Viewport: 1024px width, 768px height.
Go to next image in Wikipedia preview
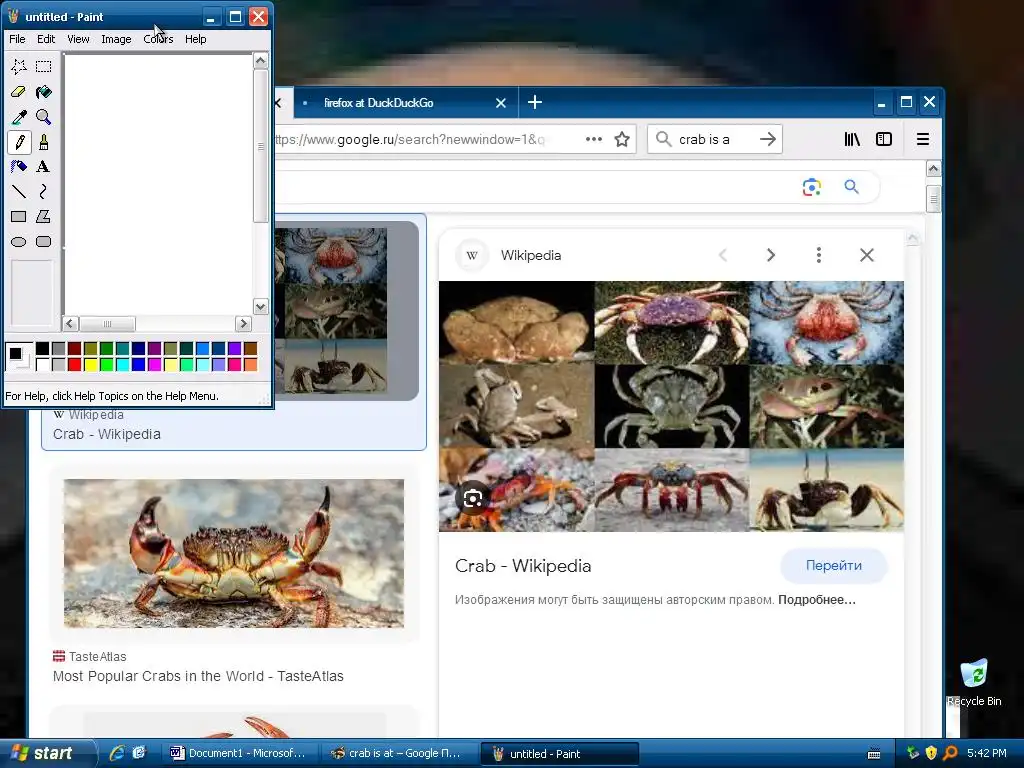click(771, 255)
